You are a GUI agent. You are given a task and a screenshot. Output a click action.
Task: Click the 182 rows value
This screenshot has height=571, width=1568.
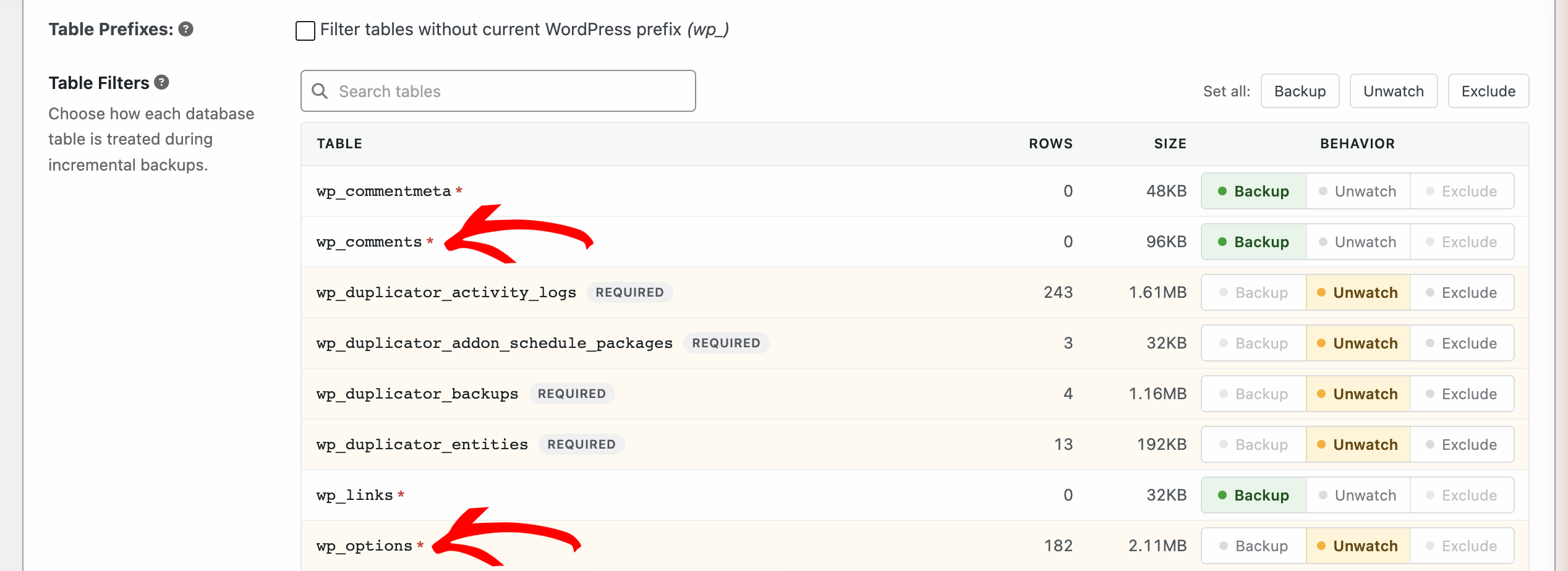[x=1059, y=546]
